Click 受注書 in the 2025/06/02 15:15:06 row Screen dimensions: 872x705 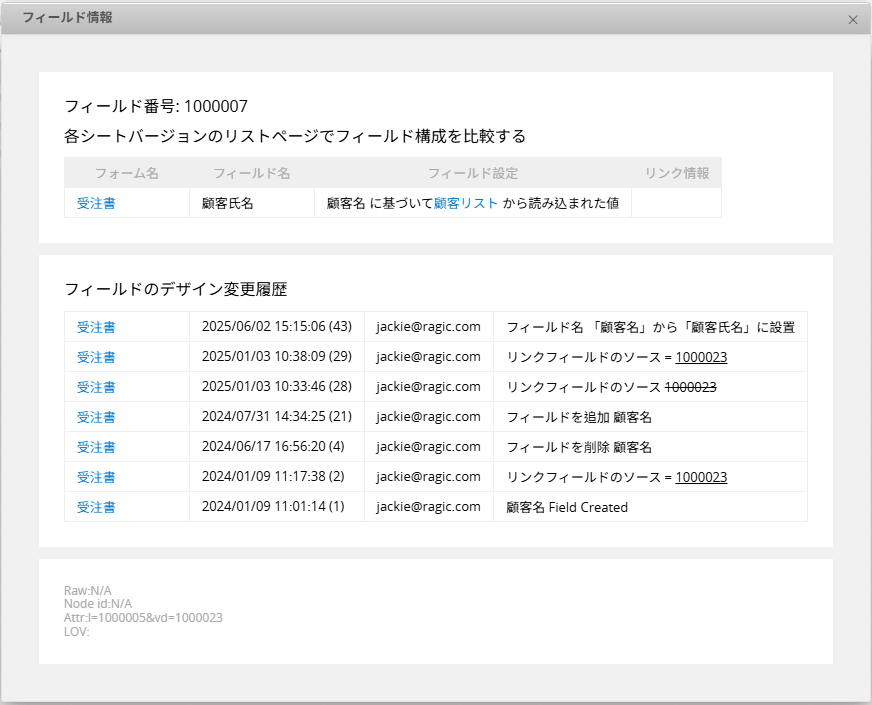[96, 327]
